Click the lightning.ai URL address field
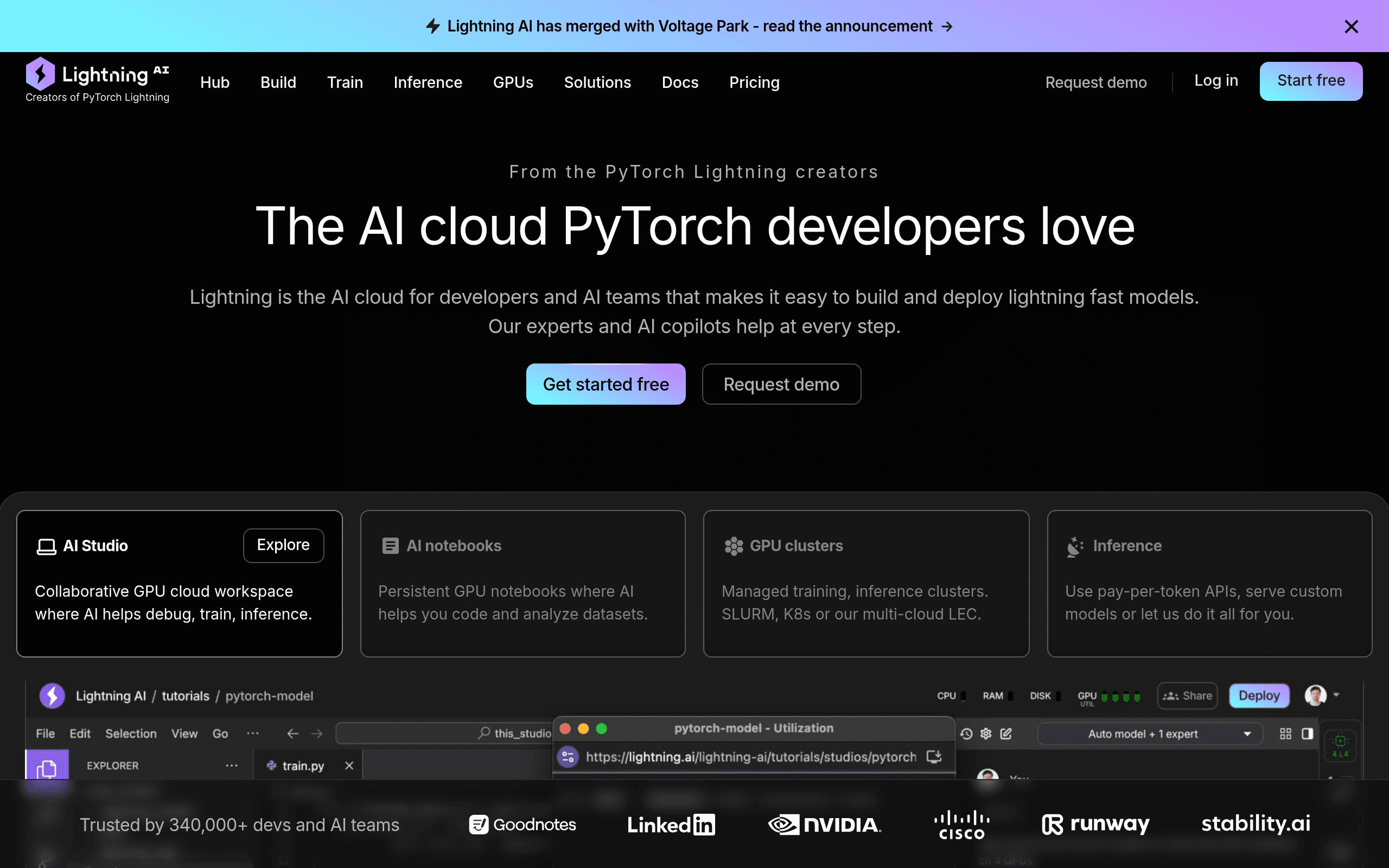 751,757
